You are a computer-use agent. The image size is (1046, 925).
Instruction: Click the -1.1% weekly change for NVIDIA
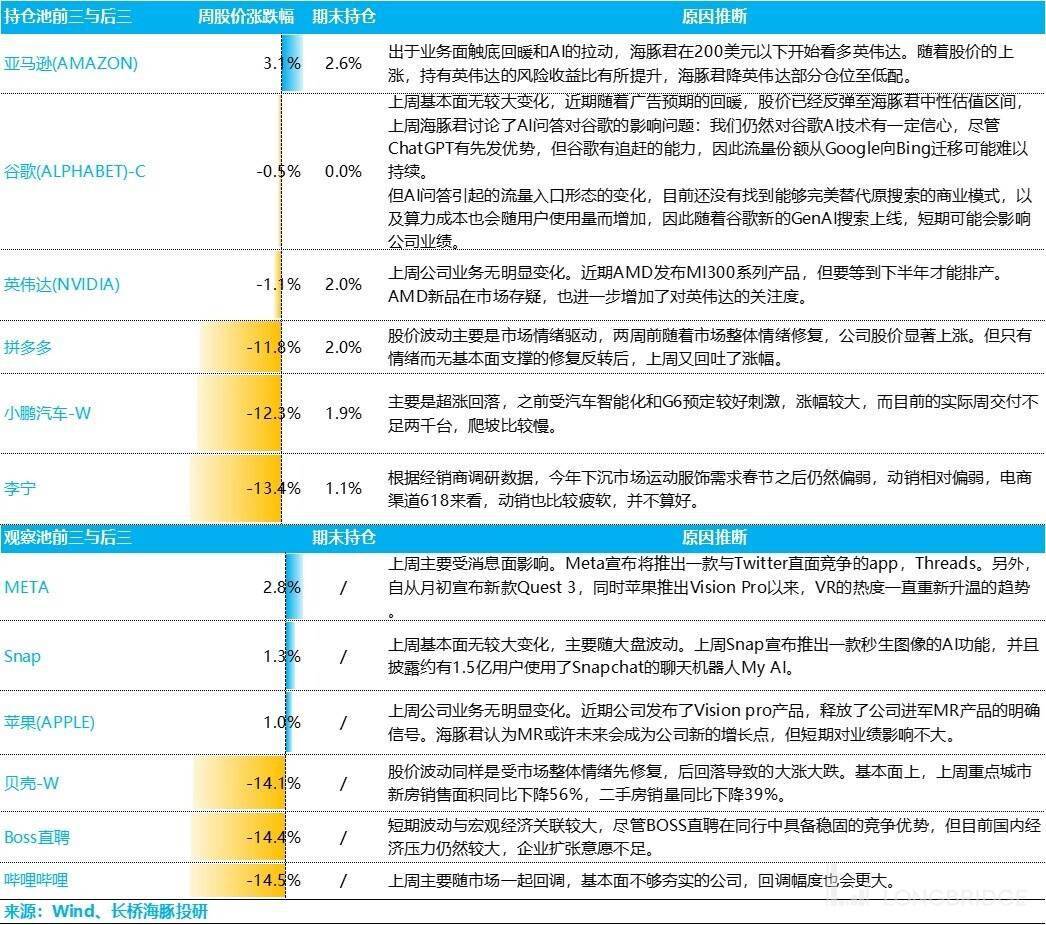pyautogui.click(x=279, y=285)
